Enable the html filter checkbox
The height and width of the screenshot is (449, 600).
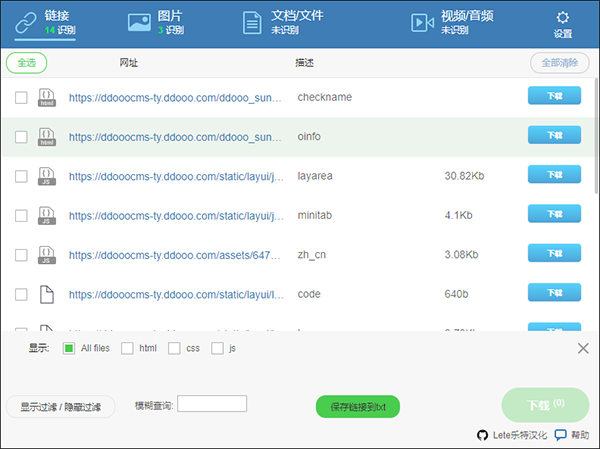[127, 348]
